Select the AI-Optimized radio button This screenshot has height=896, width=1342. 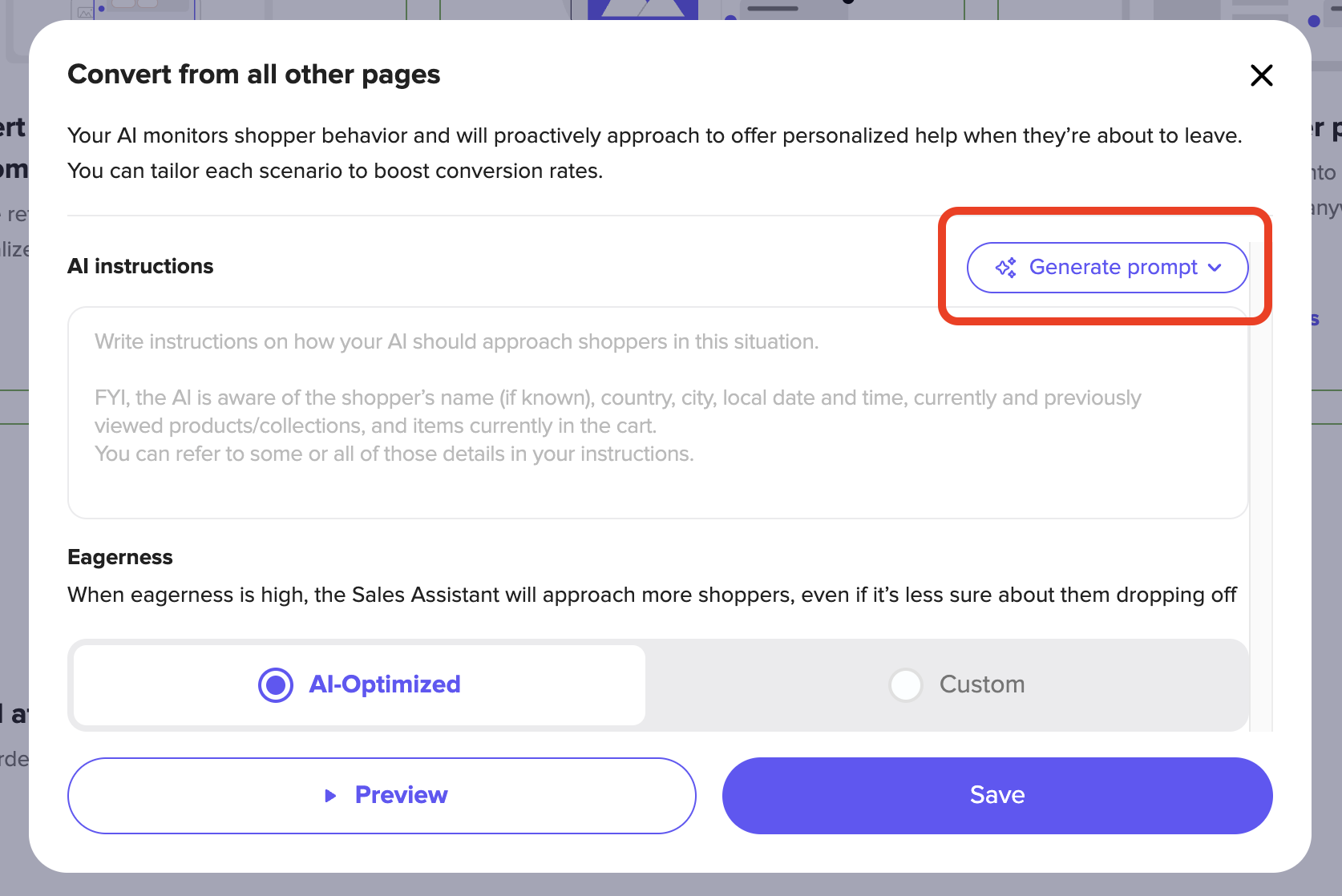tap(276, 685)
